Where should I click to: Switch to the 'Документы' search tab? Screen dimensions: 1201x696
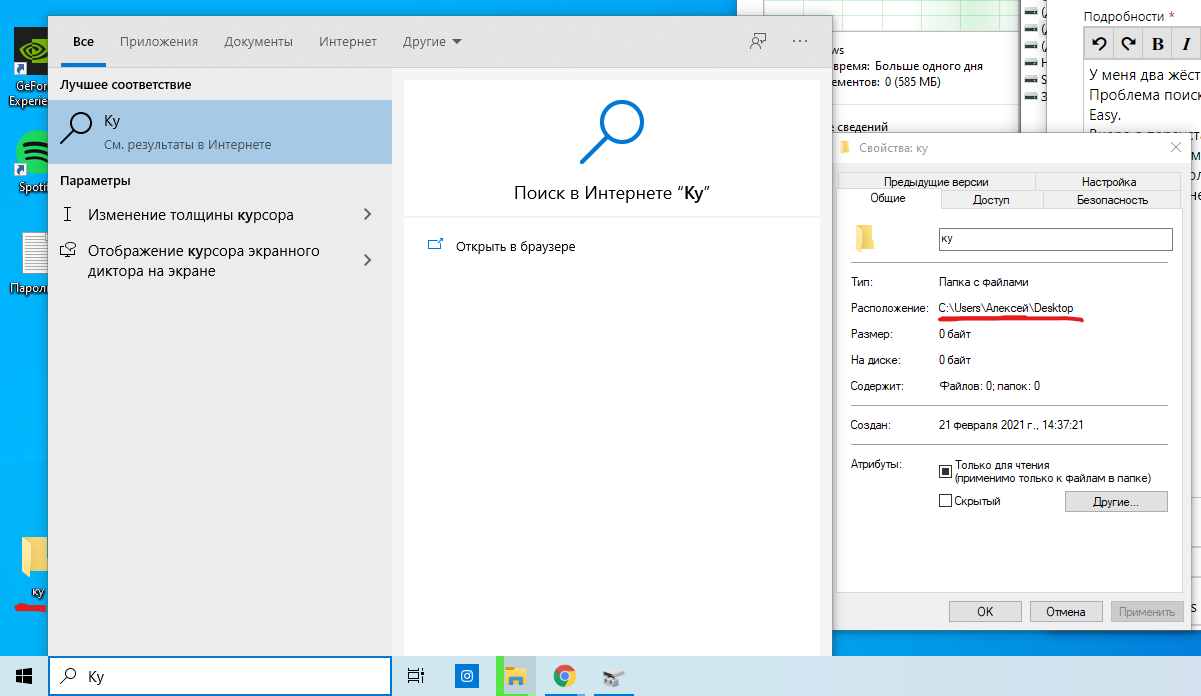point(258,42)
